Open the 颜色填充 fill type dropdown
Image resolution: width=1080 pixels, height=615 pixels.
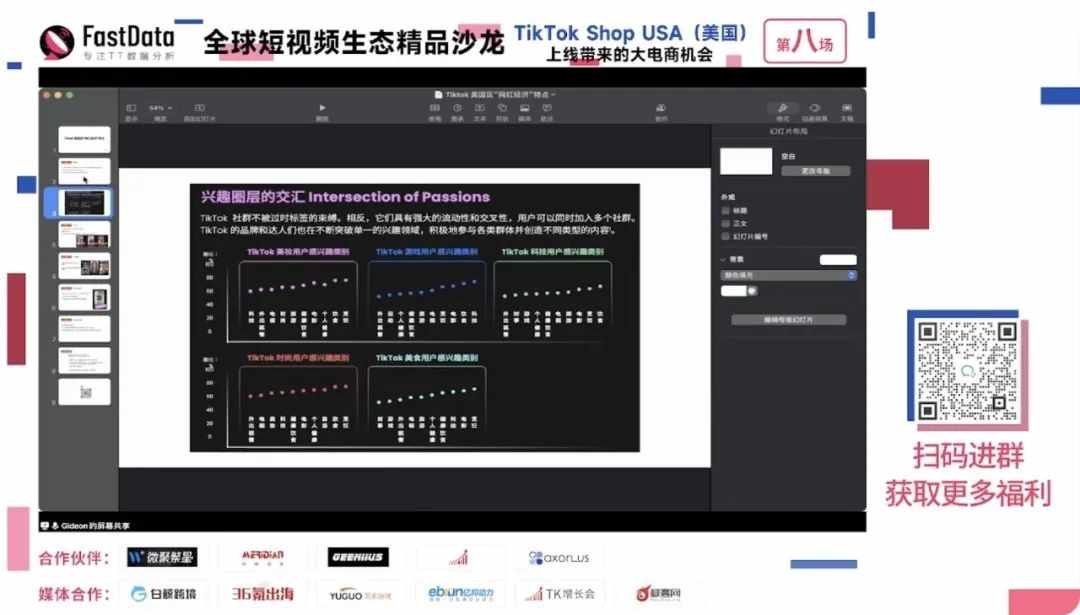789,275
